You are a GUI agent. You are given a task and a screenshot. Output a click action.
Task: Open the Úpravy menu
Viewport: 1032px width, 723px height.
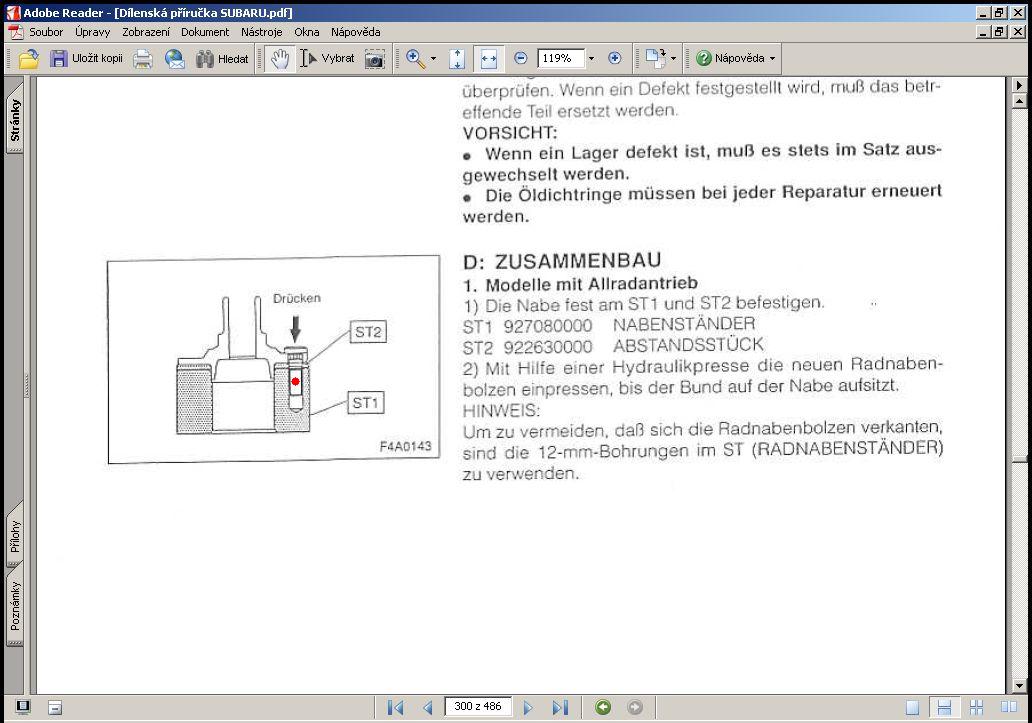pyautogui.click(x=92, y=32)
